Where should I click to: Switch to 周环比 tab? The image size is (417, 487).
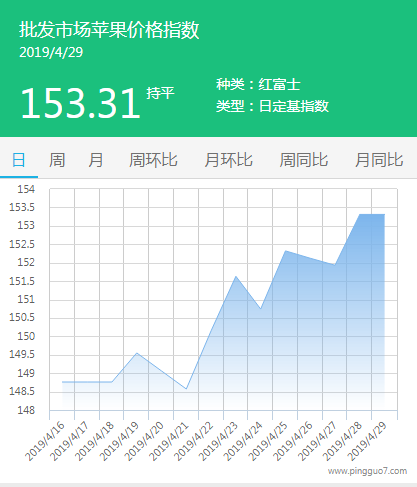153,160
